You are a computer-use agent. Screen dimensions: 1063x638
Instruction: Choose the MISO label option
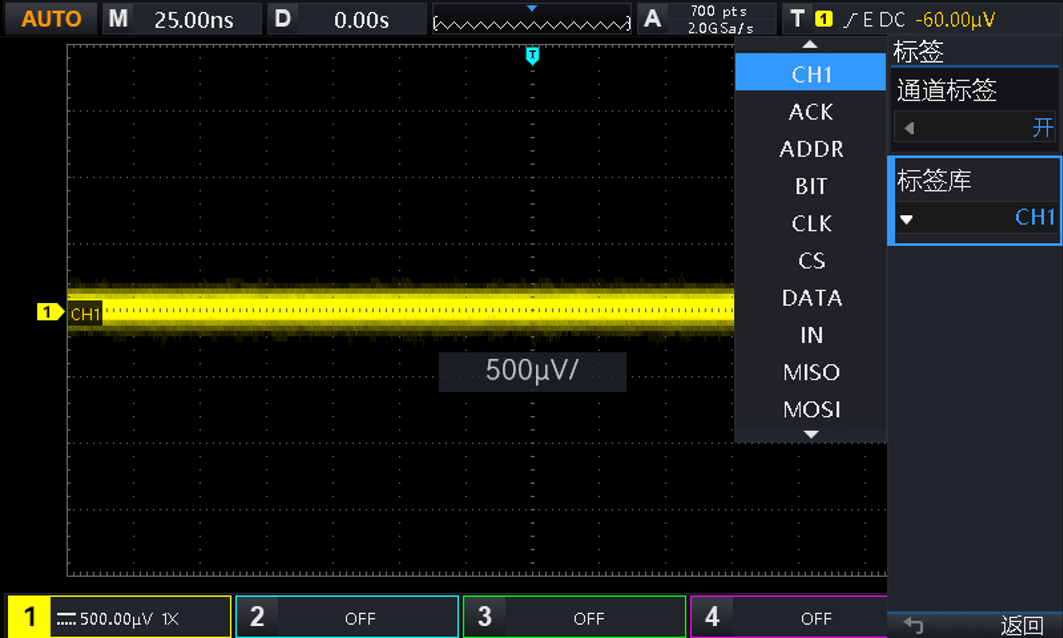point(811,373)
